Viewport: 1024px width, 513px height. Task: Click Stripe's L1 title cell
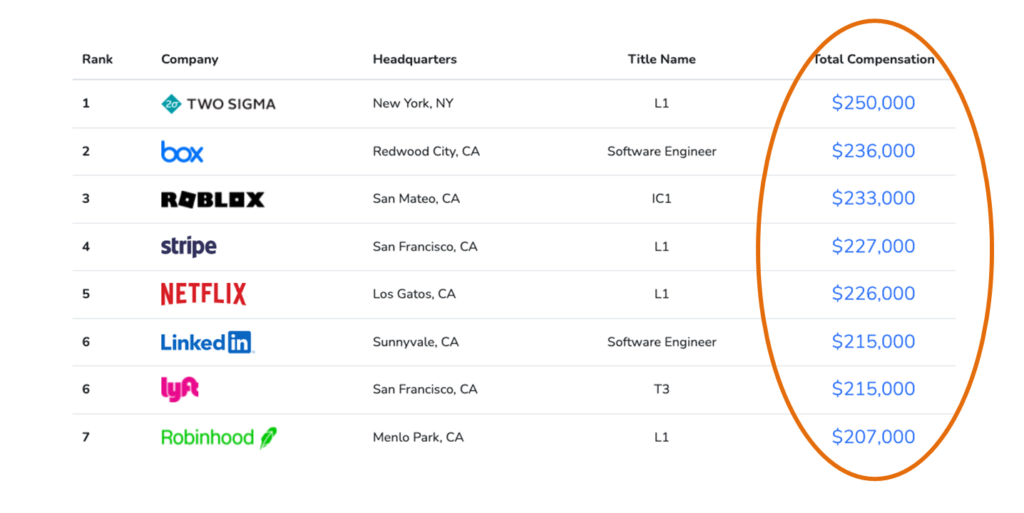[x=662, y=247]
